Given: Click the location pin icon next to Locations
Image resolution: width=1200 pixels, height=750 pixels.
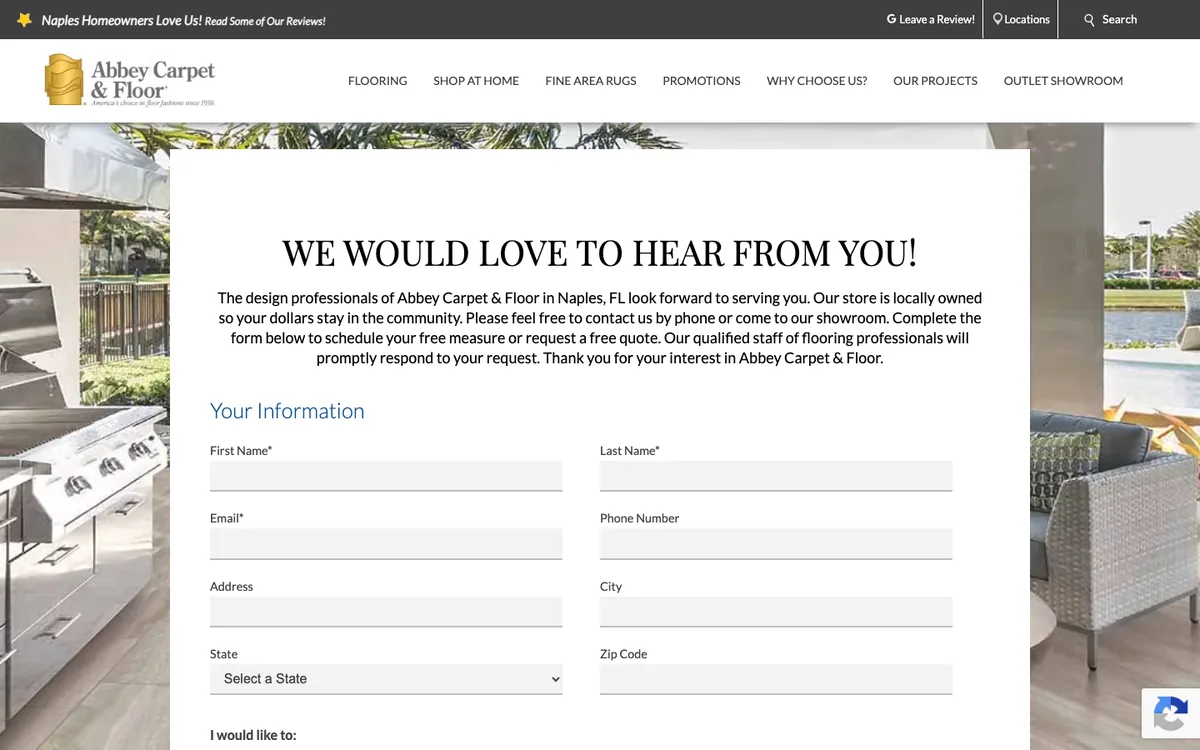Looking at the screenshot, I should point(997,19).
